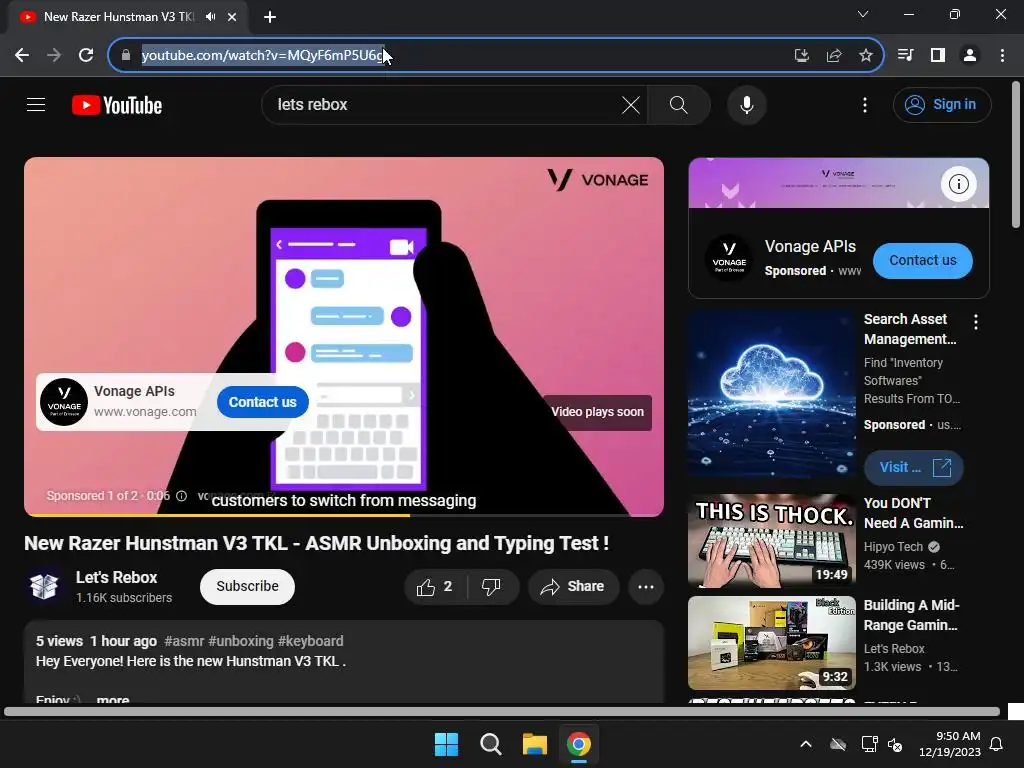
Task: Open Vonage APIs sidebar ad logo
Action: 729,258
